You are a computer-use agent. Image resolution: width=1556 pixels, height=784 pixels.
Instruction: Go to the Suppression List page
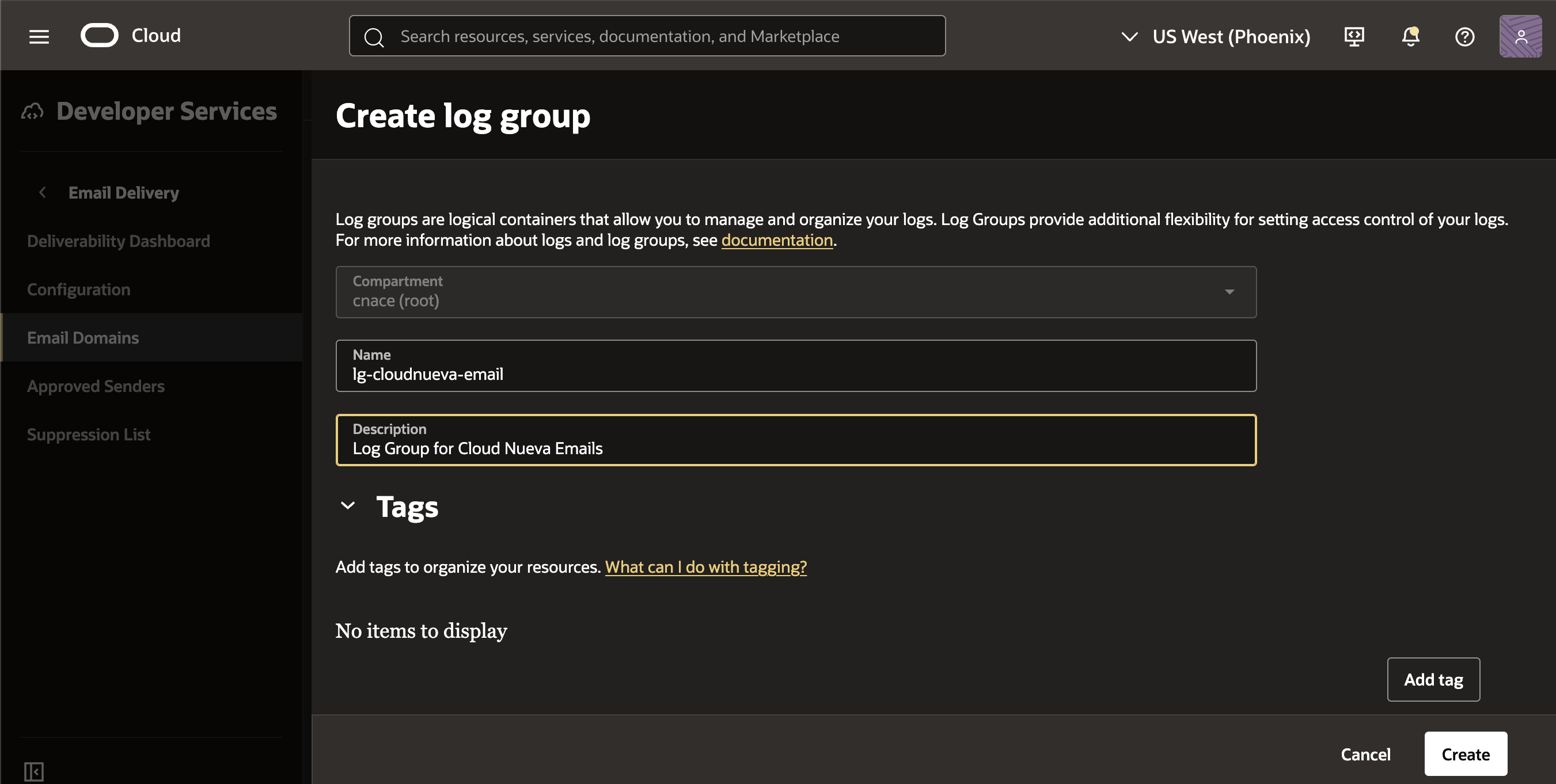pos(89,433)
